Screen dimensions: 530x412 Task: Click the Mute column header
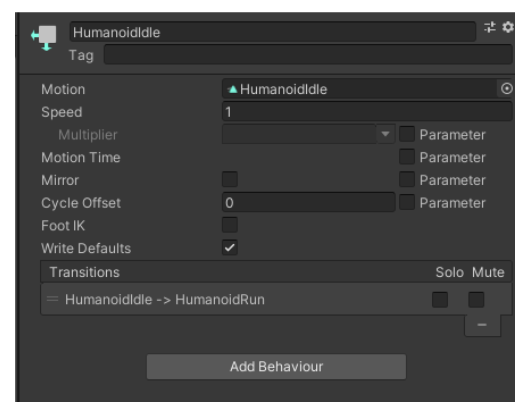point(488,272)
